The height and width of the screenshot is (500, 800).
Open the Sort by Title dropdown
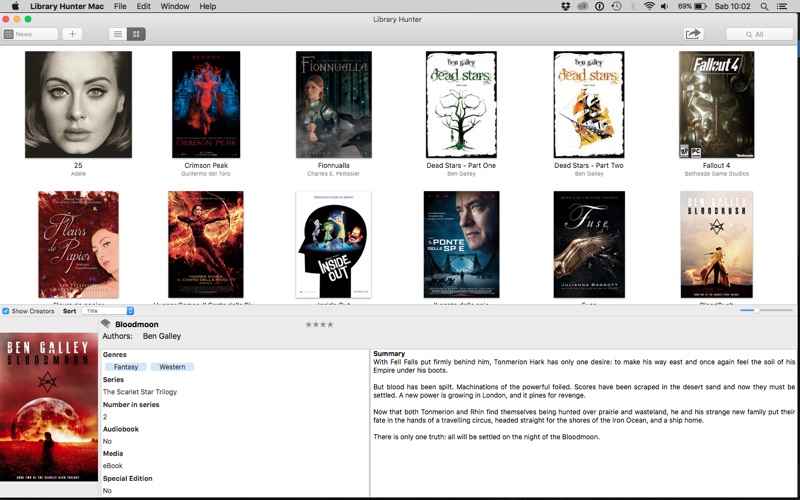click(x=108, y=311)
